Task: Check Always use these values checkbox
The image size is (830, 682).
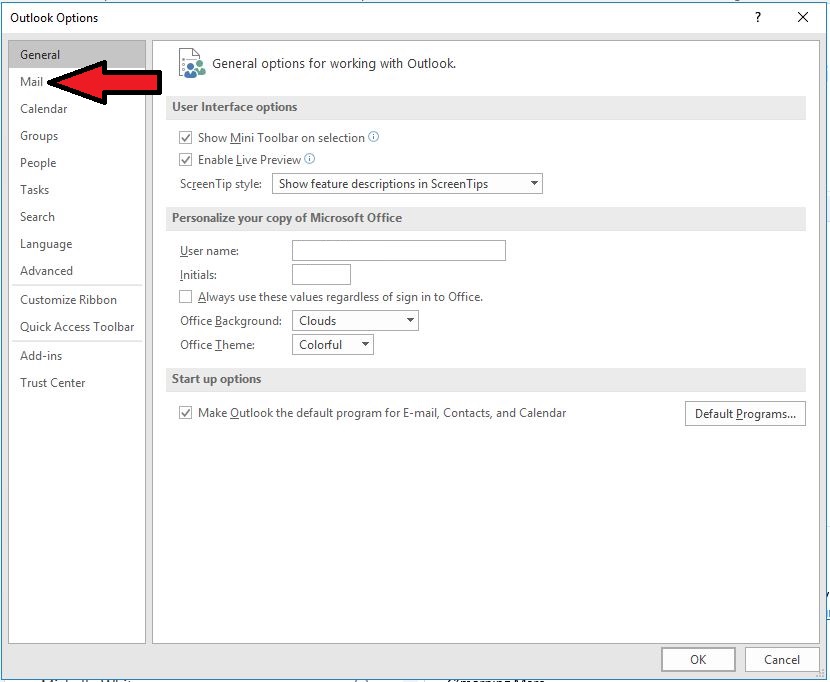Action: (185, 297)
